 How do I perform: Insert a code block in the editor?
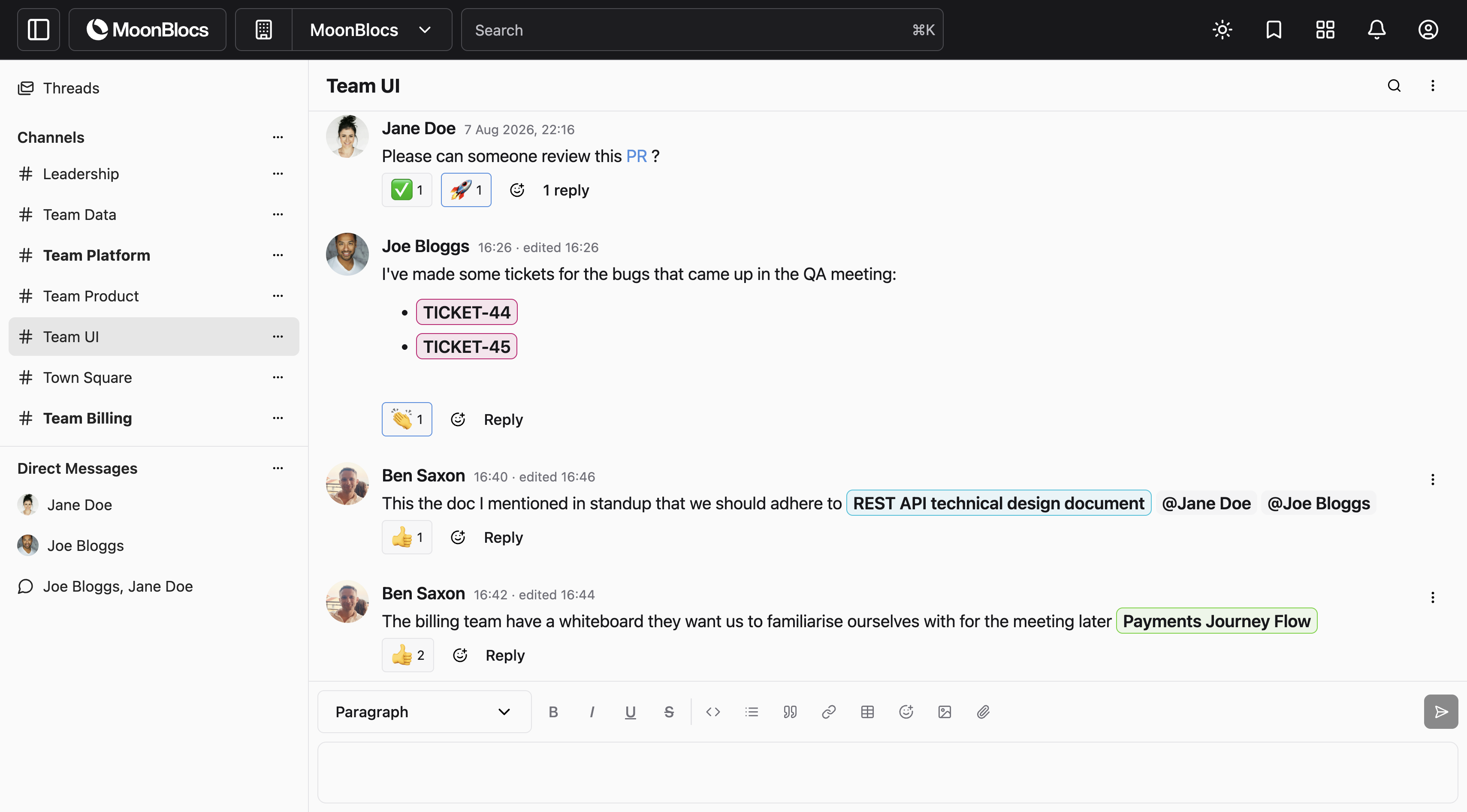coord(712,712)
